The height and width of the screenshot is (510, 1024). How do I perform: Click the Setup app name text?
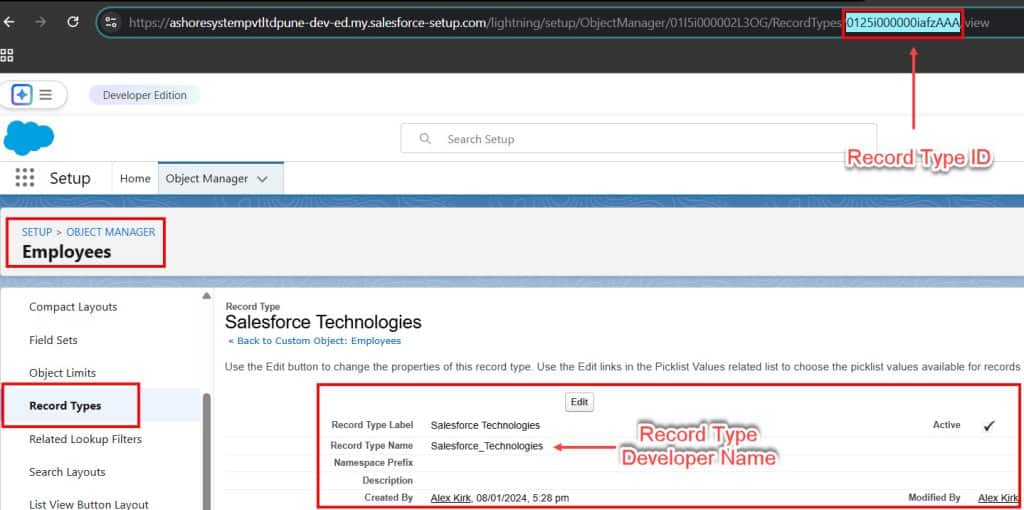(x=70, y=178)
